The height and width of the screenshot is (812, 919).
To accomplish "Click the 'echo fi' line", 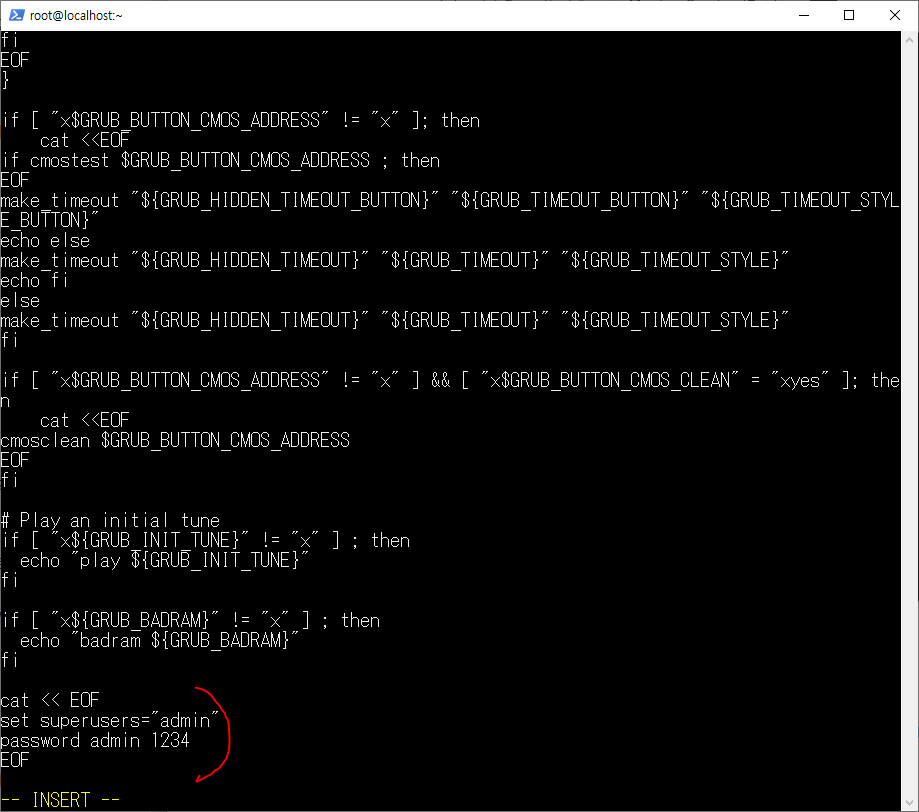I will pos(35,280).
